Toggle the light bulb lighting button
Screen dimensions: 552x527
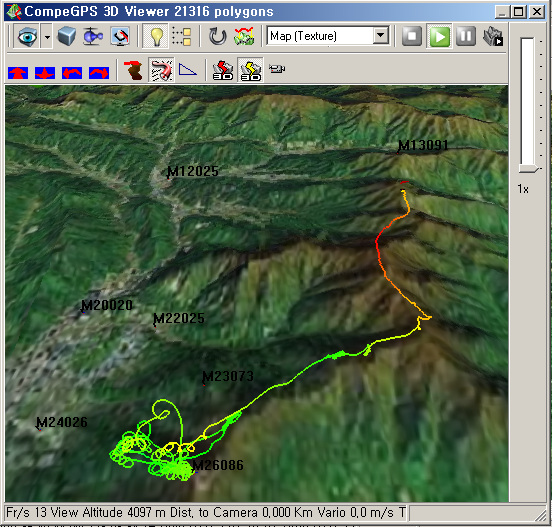coord(156,36)
